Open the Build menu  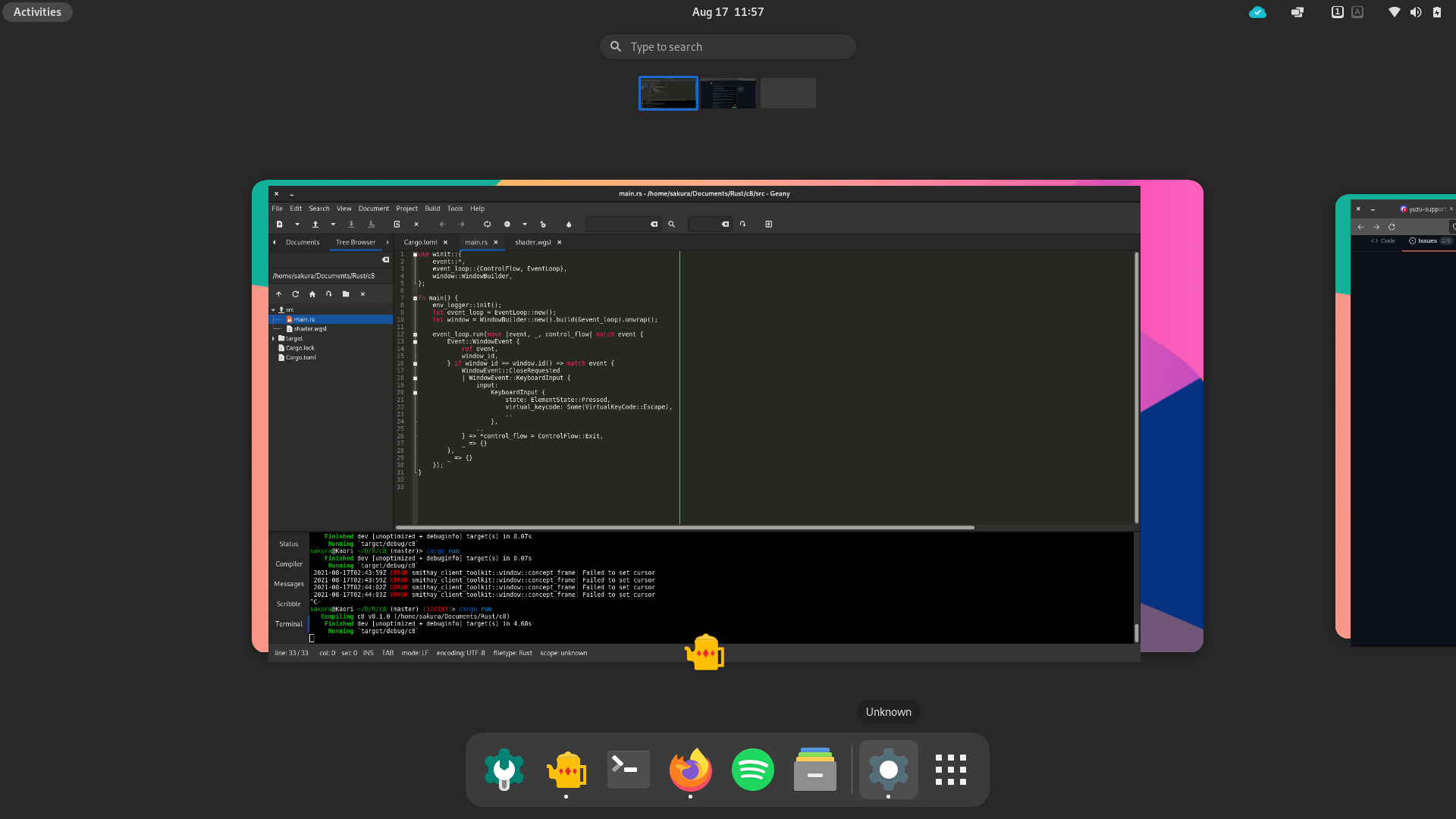point(431,208)
